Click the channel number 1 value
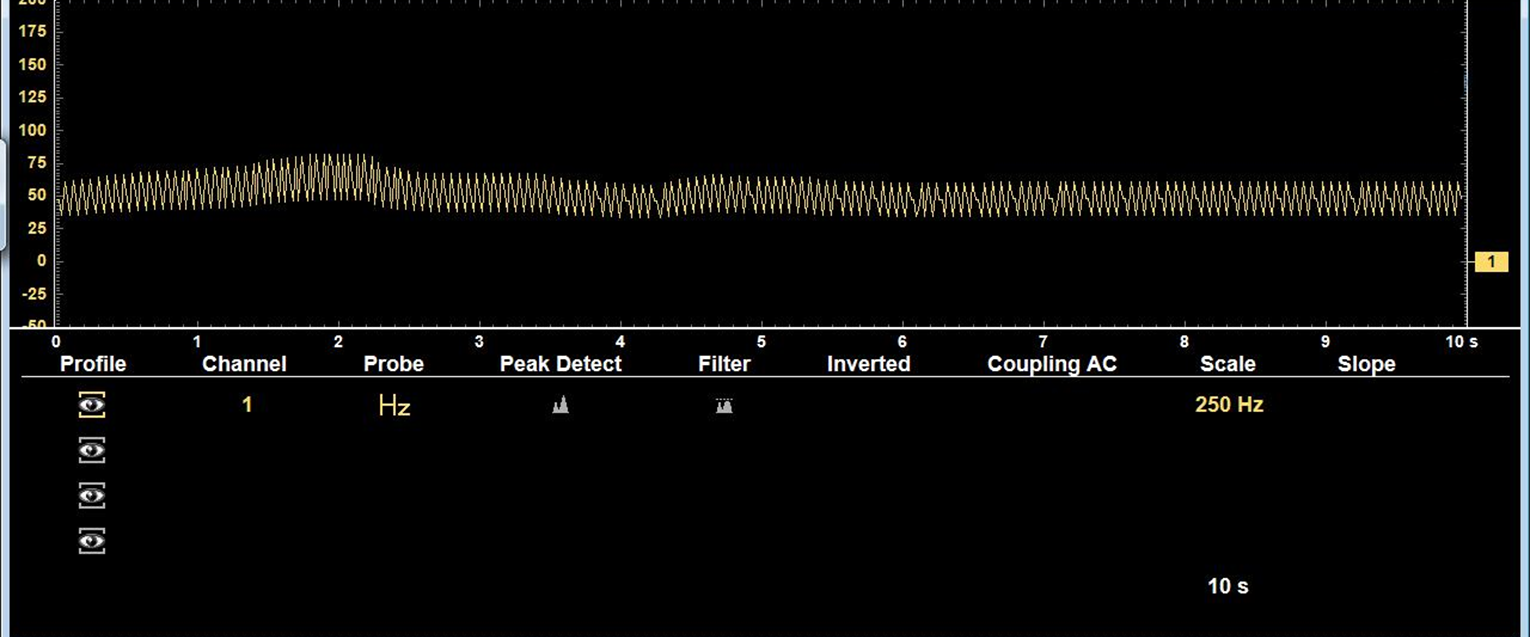The height and width of the screenshot is (637, 1530). (246, 405)
